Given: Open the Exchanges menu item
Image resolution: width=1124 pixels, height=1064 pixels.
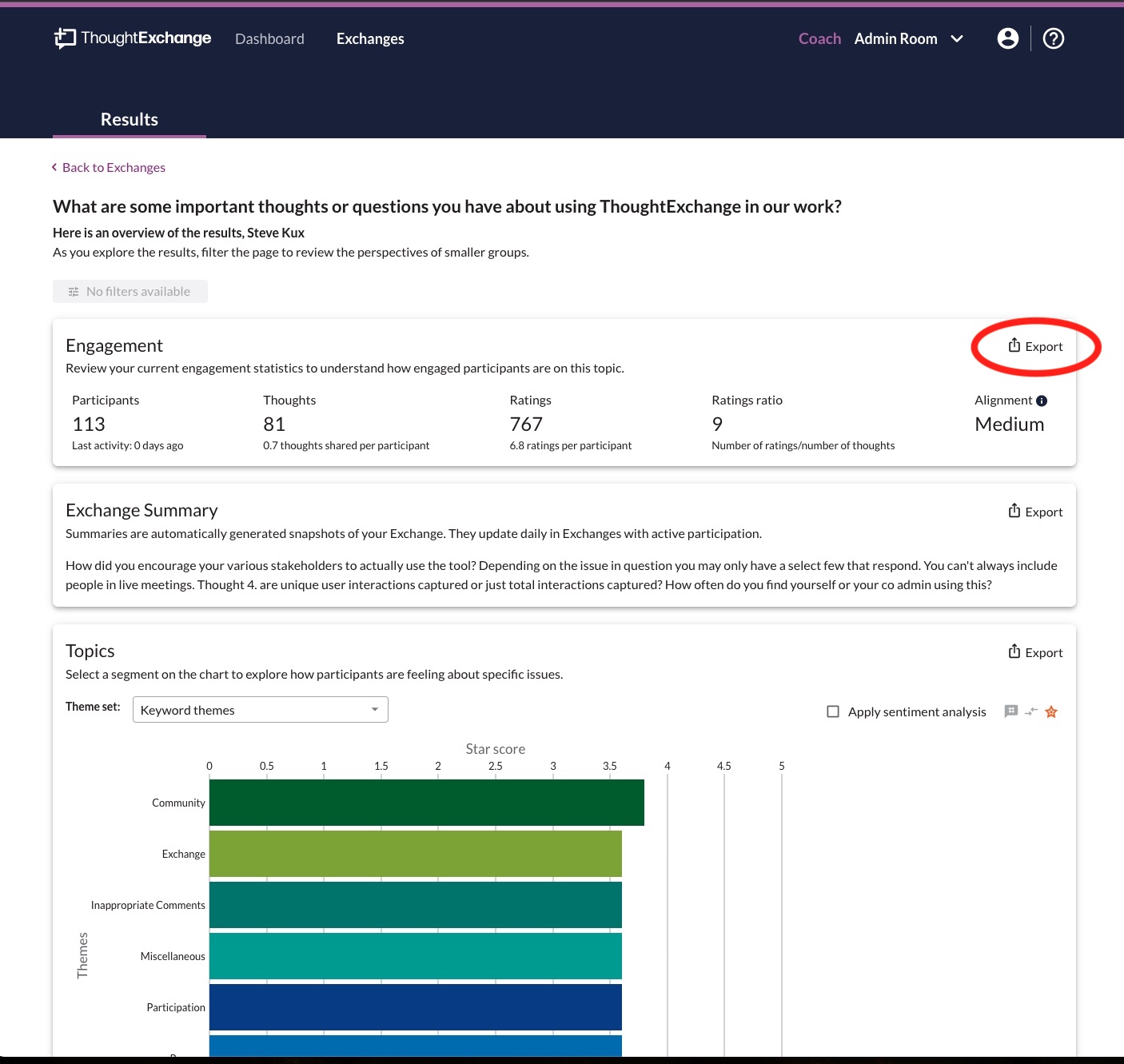Looking at the screenshot, I should (x=370, y=38).
